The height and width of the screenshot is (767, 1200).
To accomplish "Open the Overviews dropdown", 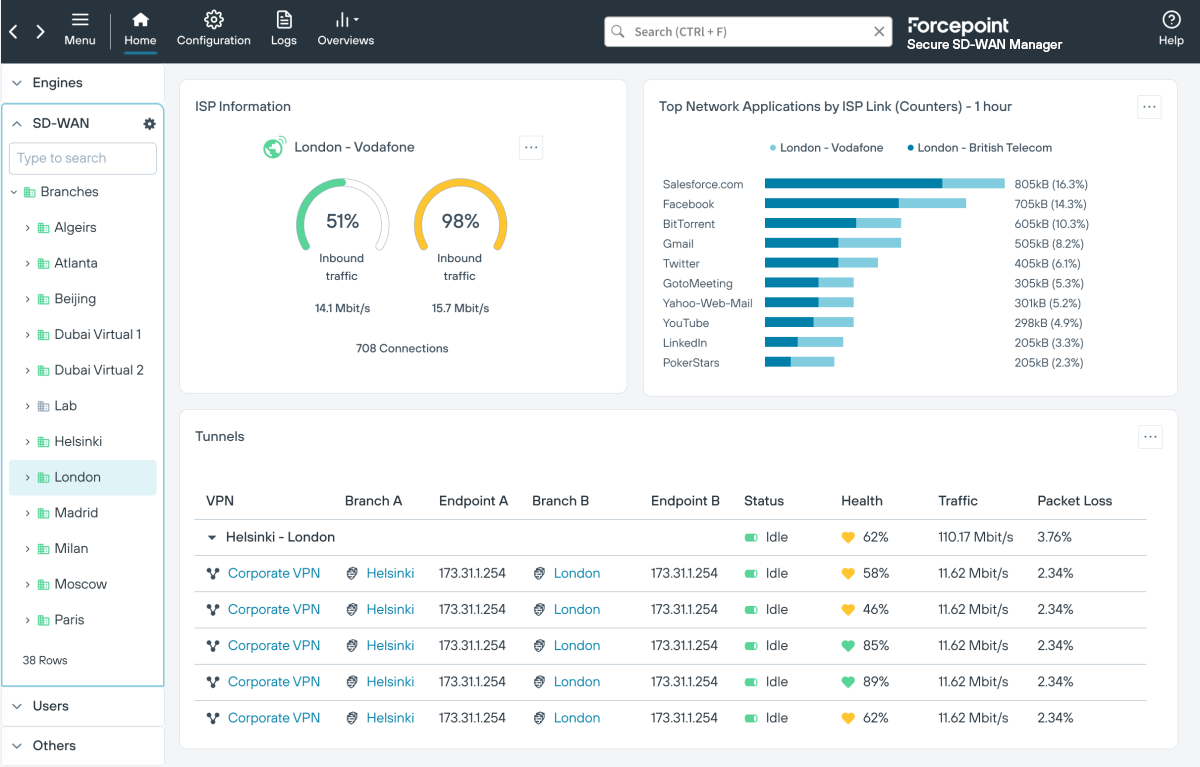I will tap(346, 29).
